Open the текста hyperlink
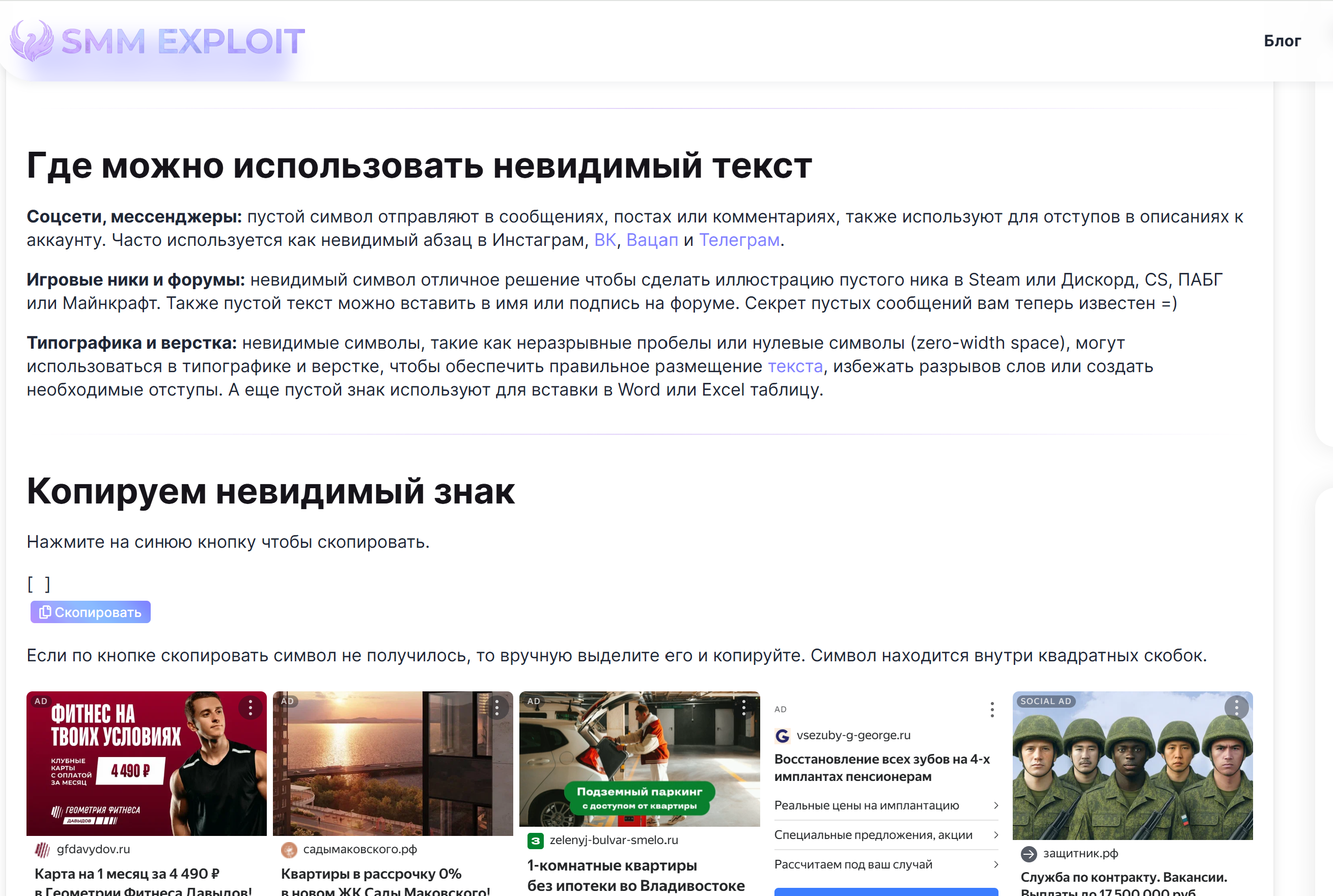1333x896 pixels. pos(795,366)
